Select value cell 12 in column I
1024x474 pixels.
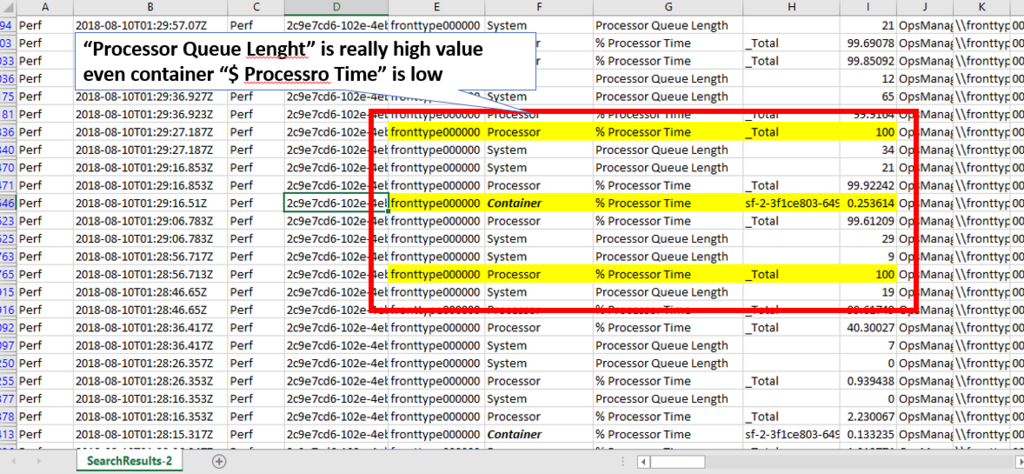868,79
